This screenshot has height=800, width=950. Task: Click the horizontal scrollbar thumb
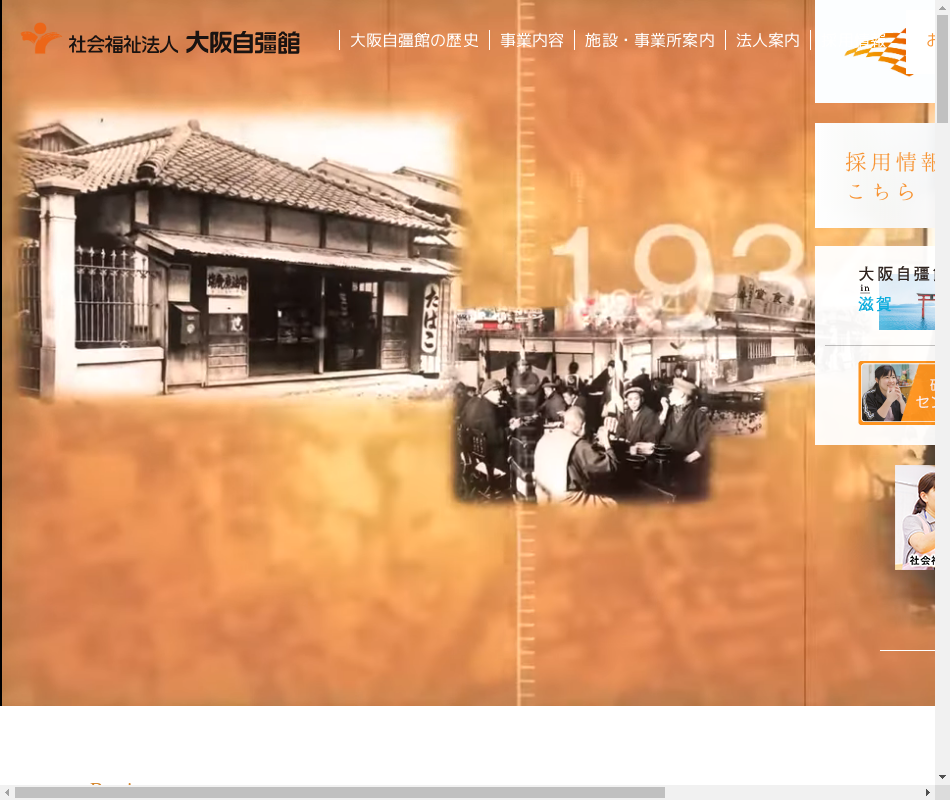[340, 792]
